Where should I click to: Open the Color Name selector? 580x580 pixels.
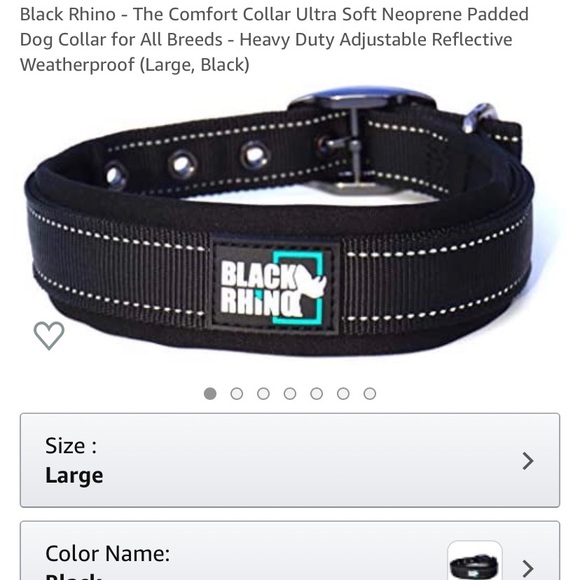[x=290, y=550]
